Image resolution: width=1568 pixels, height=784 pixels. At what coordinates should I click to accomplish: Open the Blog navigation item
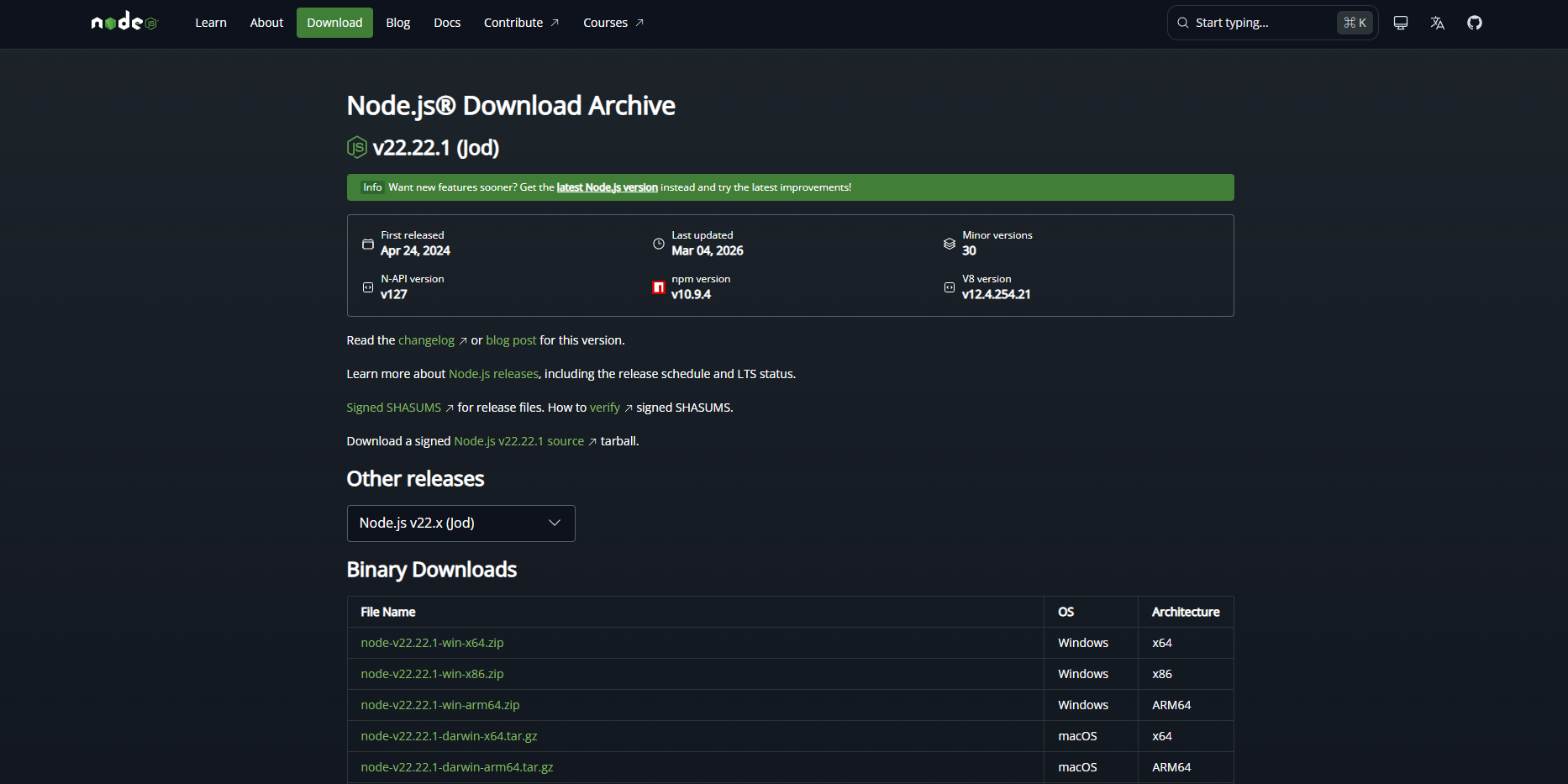(x=398, y=23)
